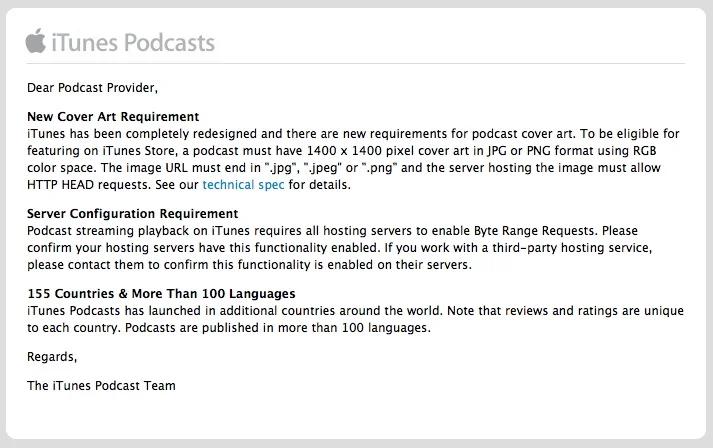The image size is (713, 448).
Task: Click the 'Regards,' closing line
Action: (52, 357)
